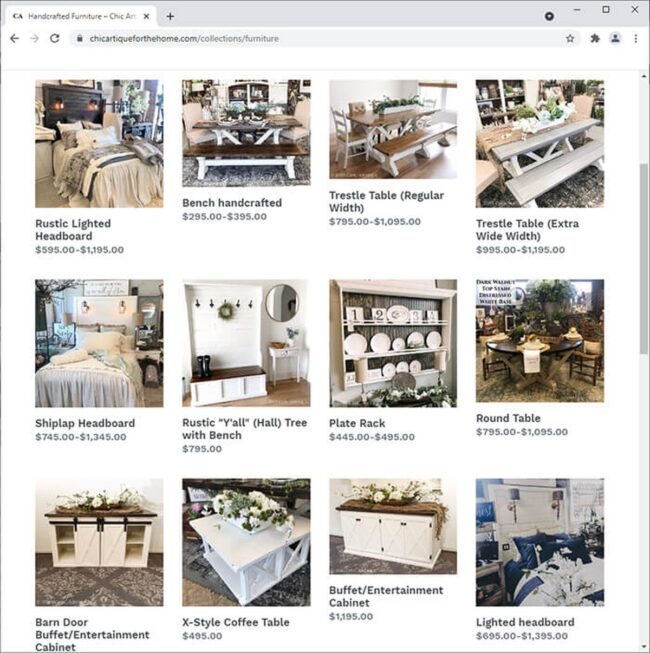Click the price $695.00-$1,395.00

[522, 636]
